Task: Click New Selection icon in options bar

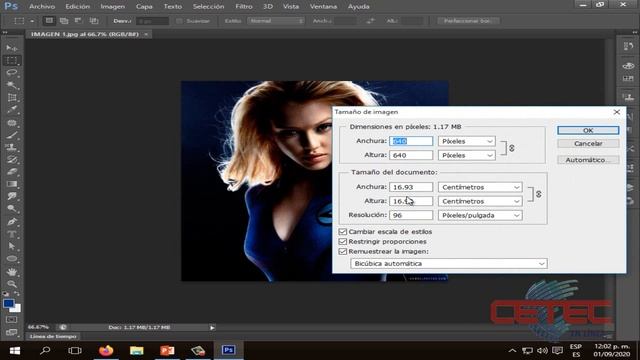Action: tap(49, 20)
